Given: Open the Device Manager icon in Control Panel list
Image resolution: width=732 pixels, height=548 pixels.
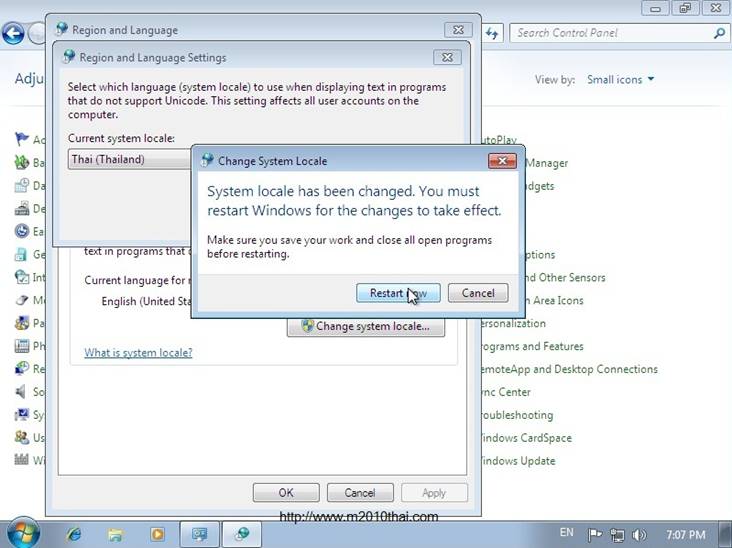Looking at the screenshot, I should click(x=21, y=208).
